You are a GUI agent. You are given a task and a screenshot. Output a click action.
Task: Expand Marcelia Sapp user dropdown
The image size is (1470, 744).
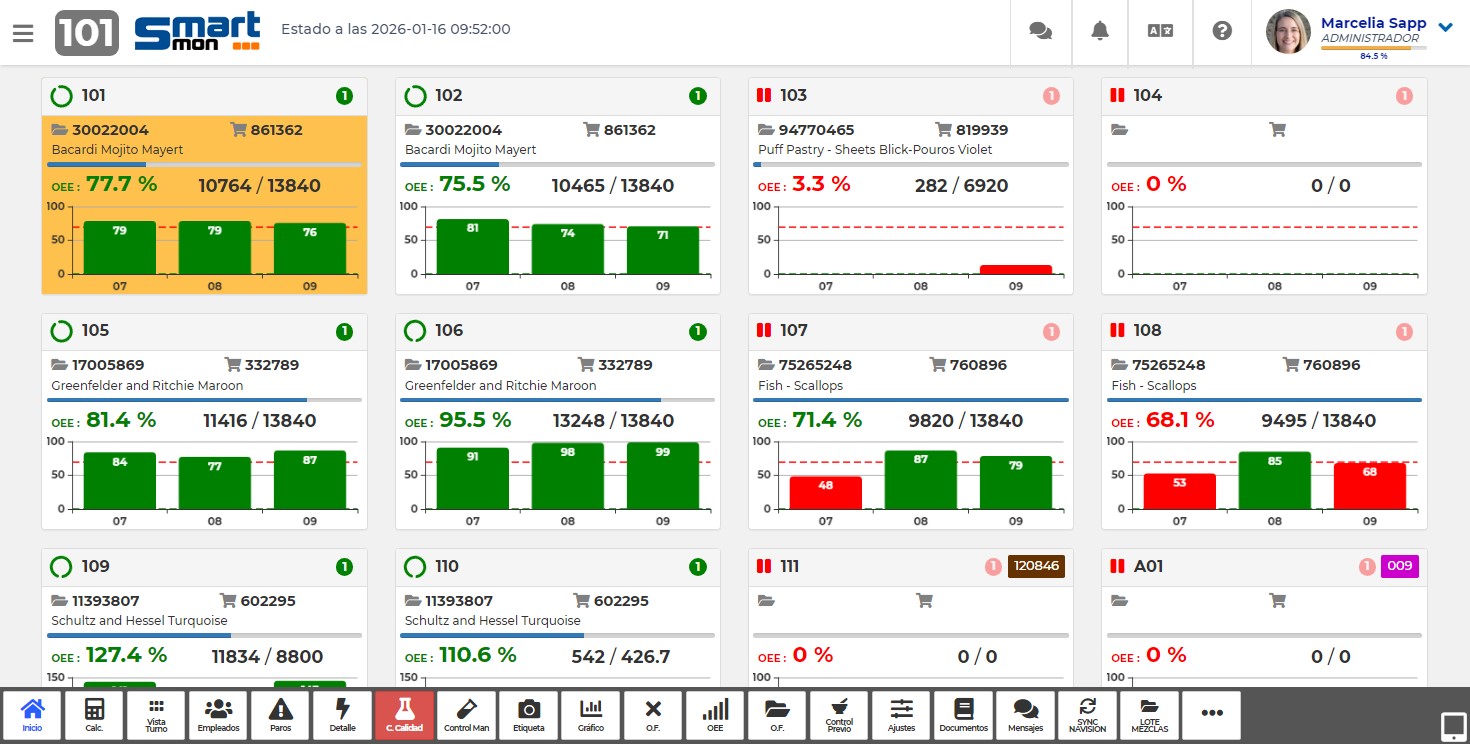1445,27
